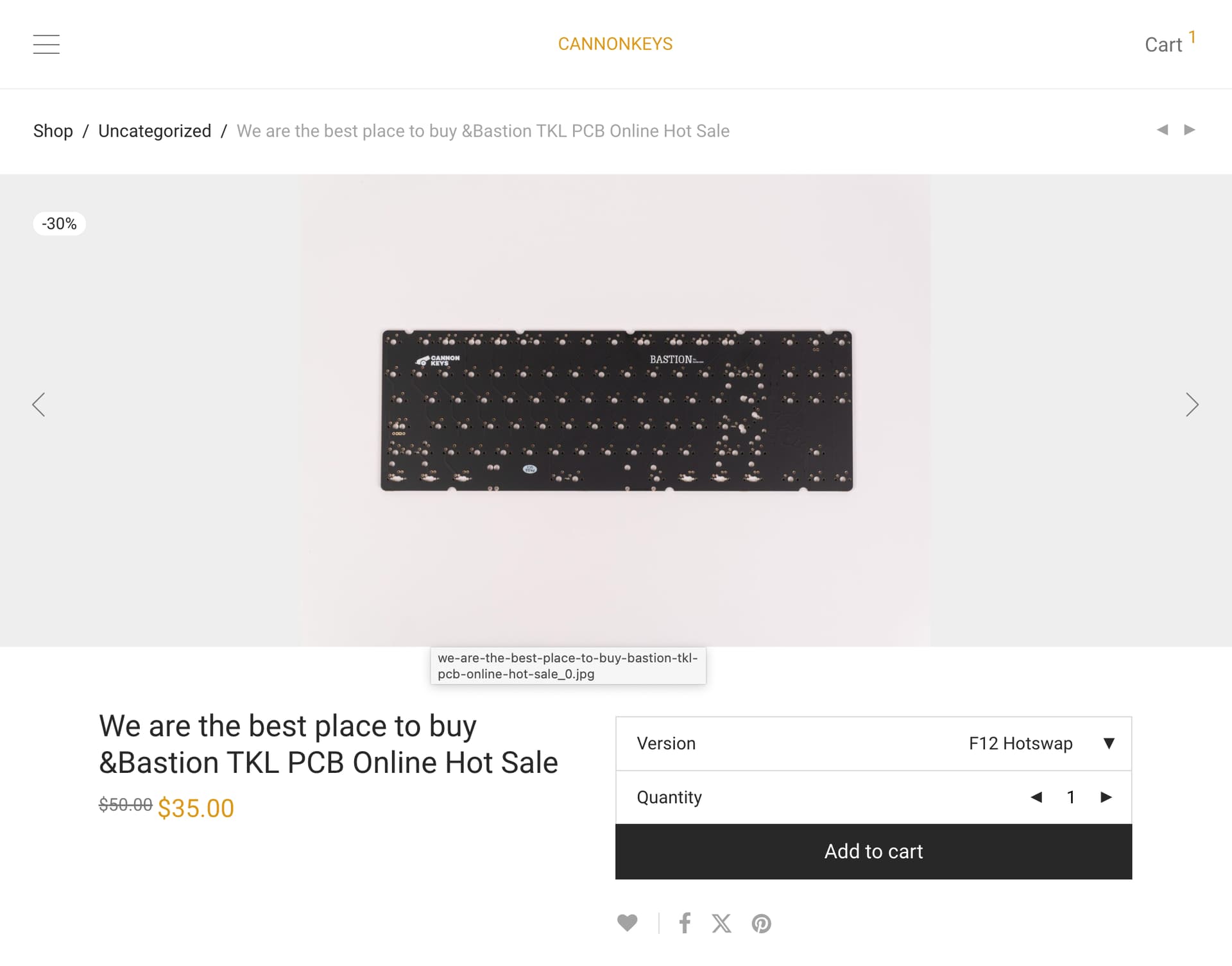This screenshot has height=966, width=1232.
Task: Show next product image in gallery
Action: (x=1192, y=405)
